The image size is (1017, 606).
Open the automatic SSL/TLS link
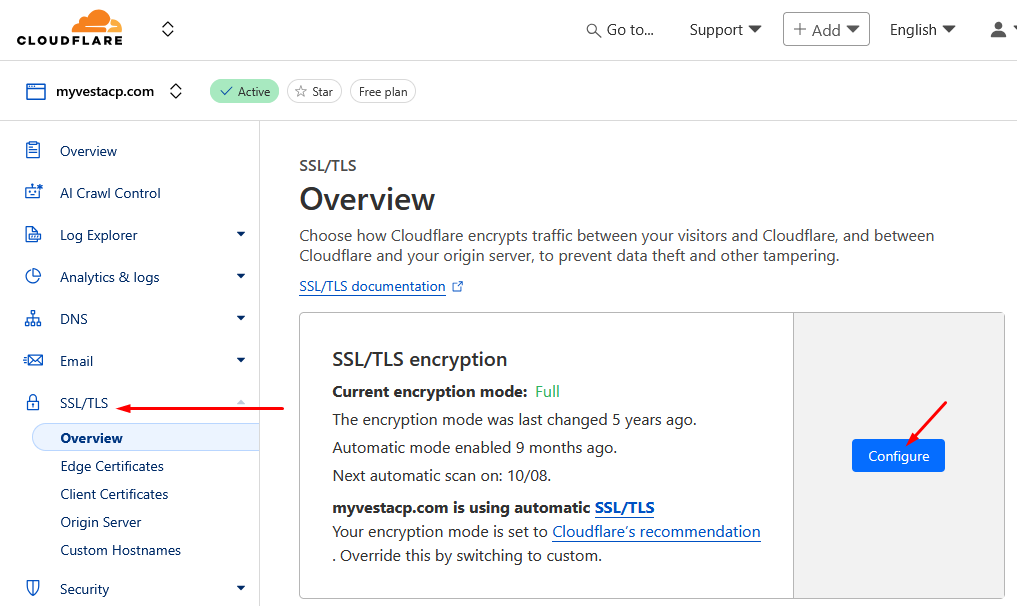pos(625,507)
